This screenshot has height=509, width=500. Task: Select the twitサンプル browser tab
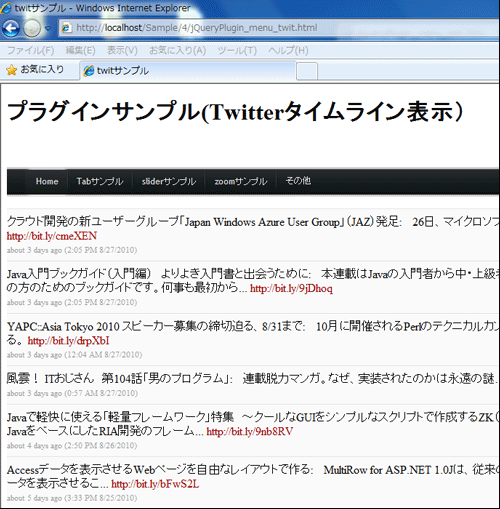pyautogui.click(x=188, y=71)
